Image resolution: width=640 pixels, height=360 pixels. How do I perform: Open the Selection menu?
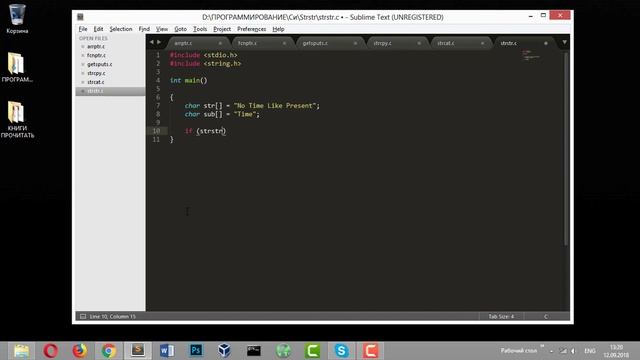[121, 29]
